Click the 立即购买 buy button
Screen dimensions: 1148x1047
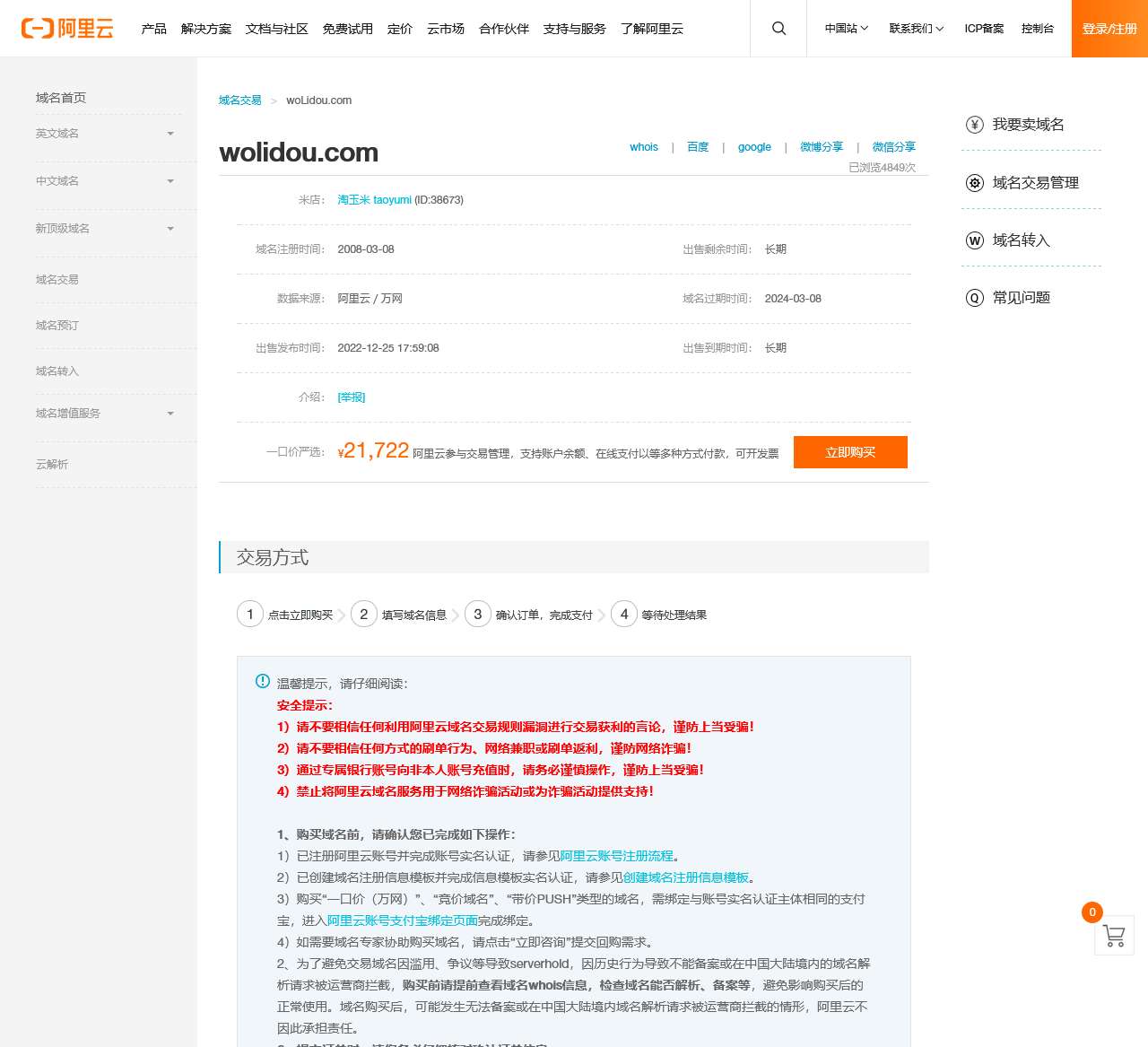(850, 452)
